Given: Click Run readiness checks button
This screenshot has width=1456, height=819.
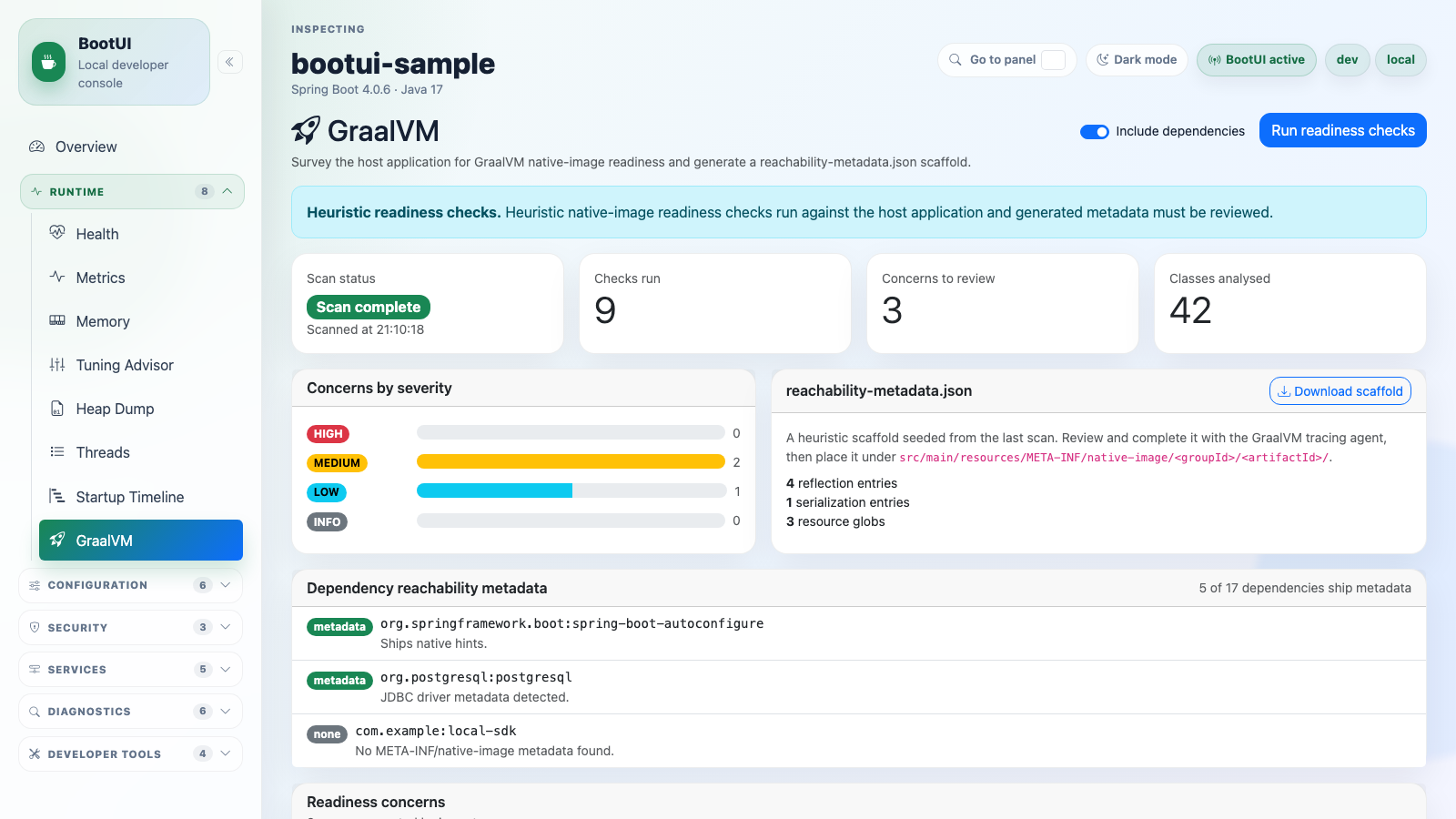Looking at the screenshot, I should (1342, 130).
